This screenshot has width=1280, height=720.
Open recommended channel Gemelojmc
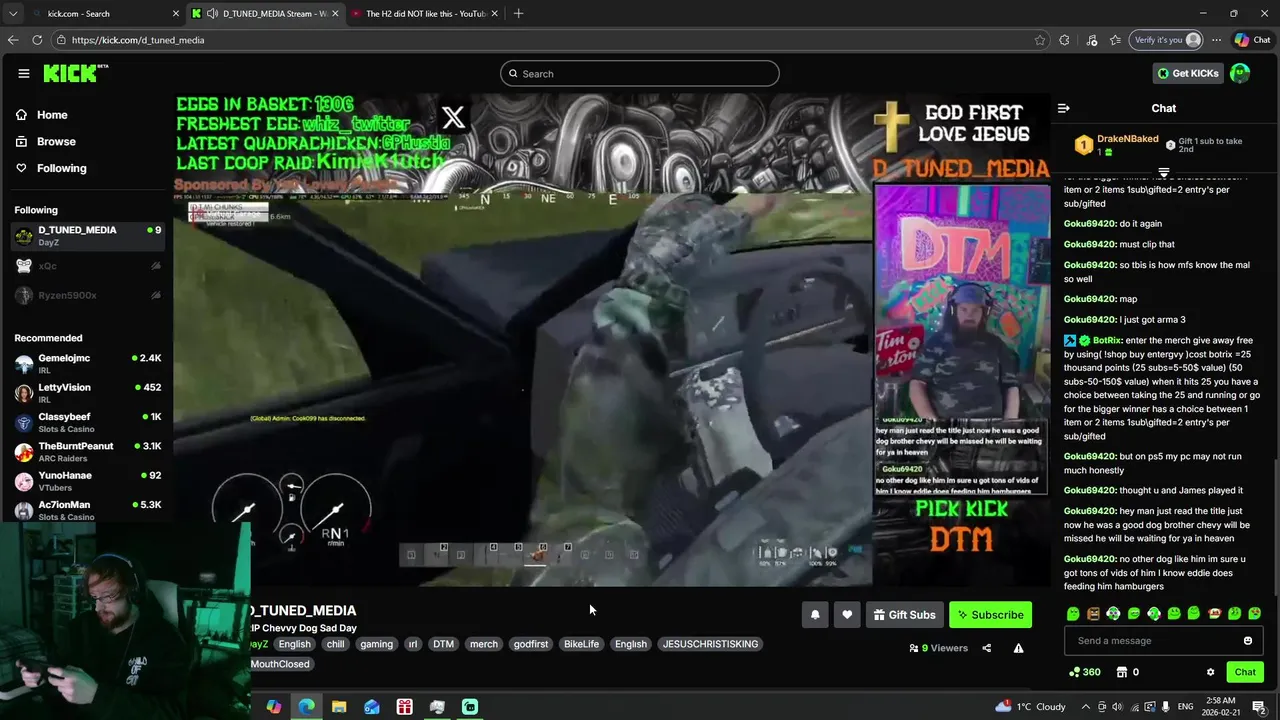coord(88,364)
